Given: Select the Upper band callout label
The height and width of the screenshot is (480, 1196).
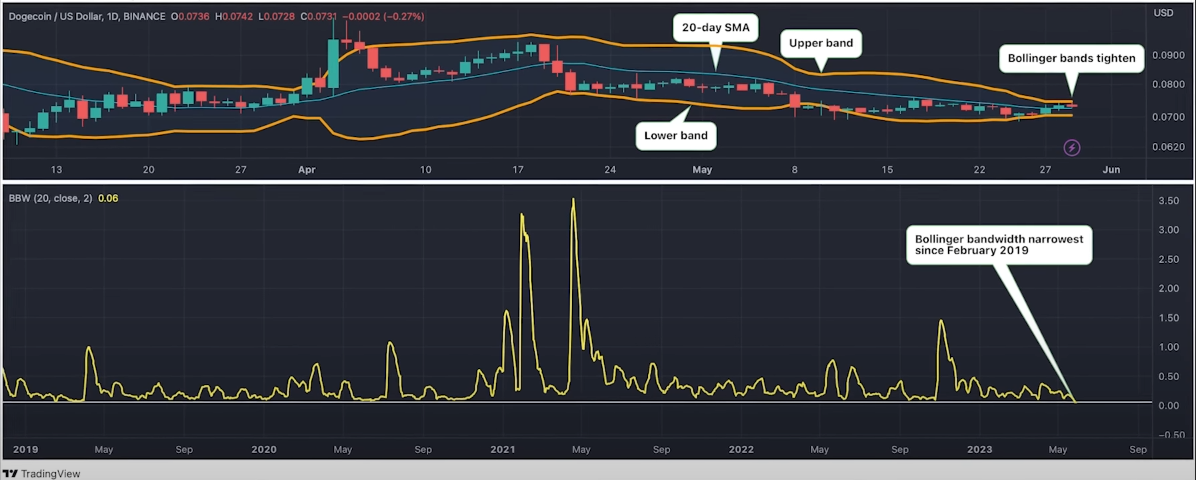Looking at the screenshot, I should pyautogui.click(x=821, y=44).
